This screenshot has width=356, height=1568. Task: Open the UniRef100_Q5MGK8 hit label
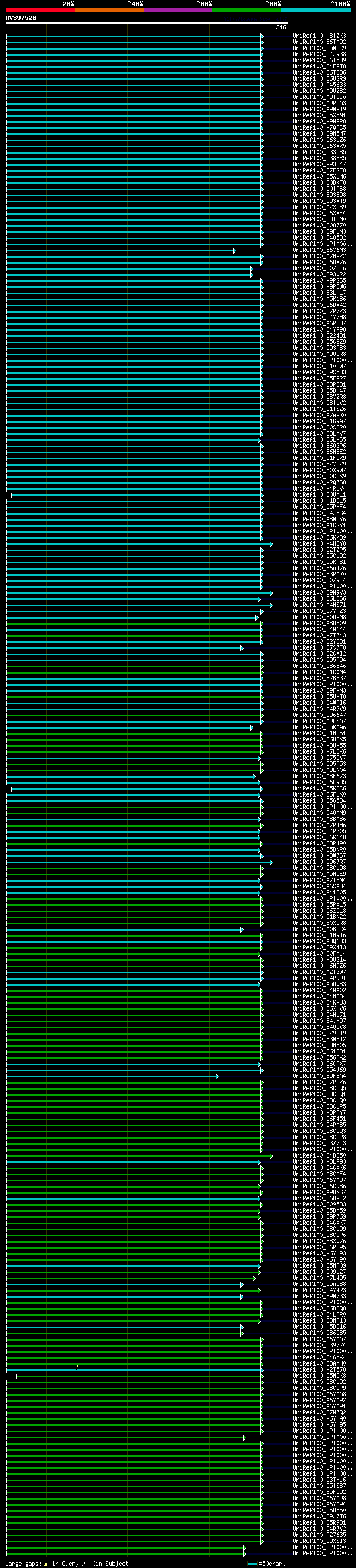(x=319, y=1376)
